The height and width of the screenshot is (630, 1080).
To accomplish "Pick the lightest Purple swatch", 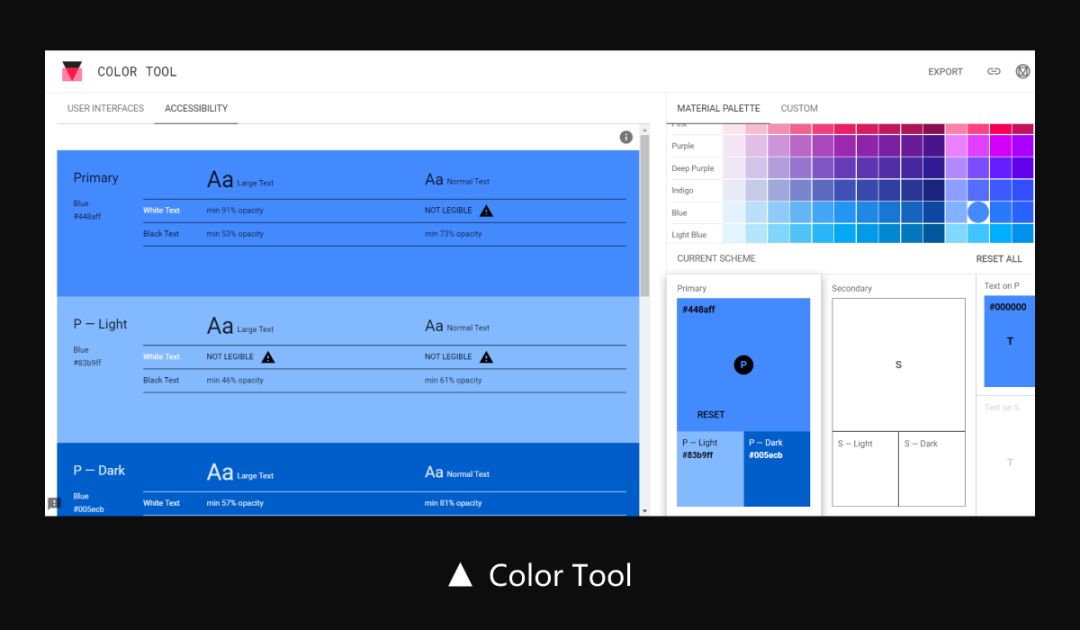I will [734, 146].
